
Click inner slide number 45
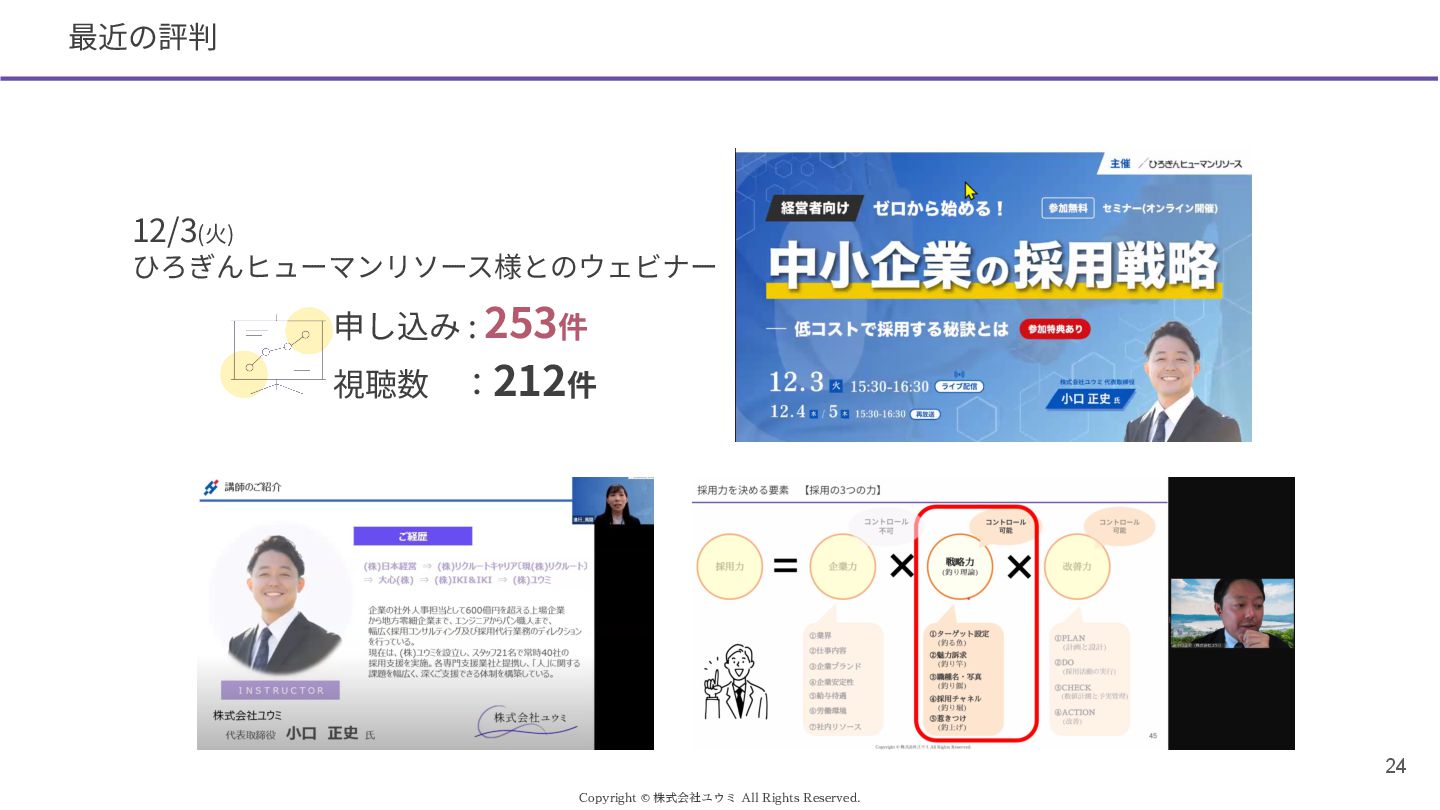pos(1152,736)
